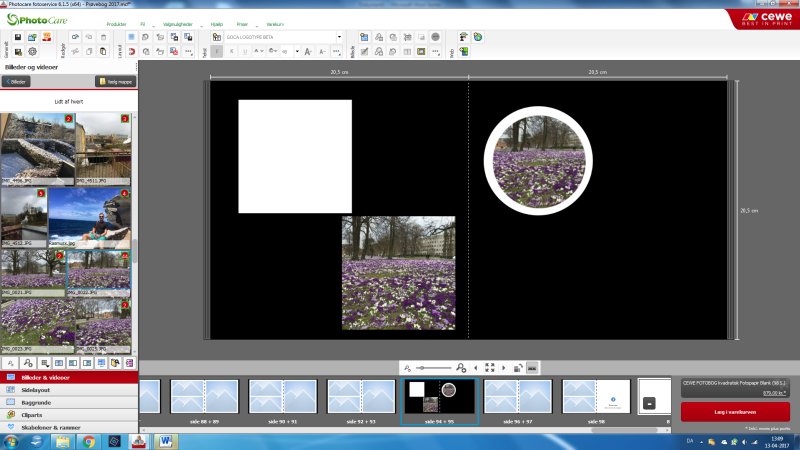Toggle bold text formatting

coord(217,51)
